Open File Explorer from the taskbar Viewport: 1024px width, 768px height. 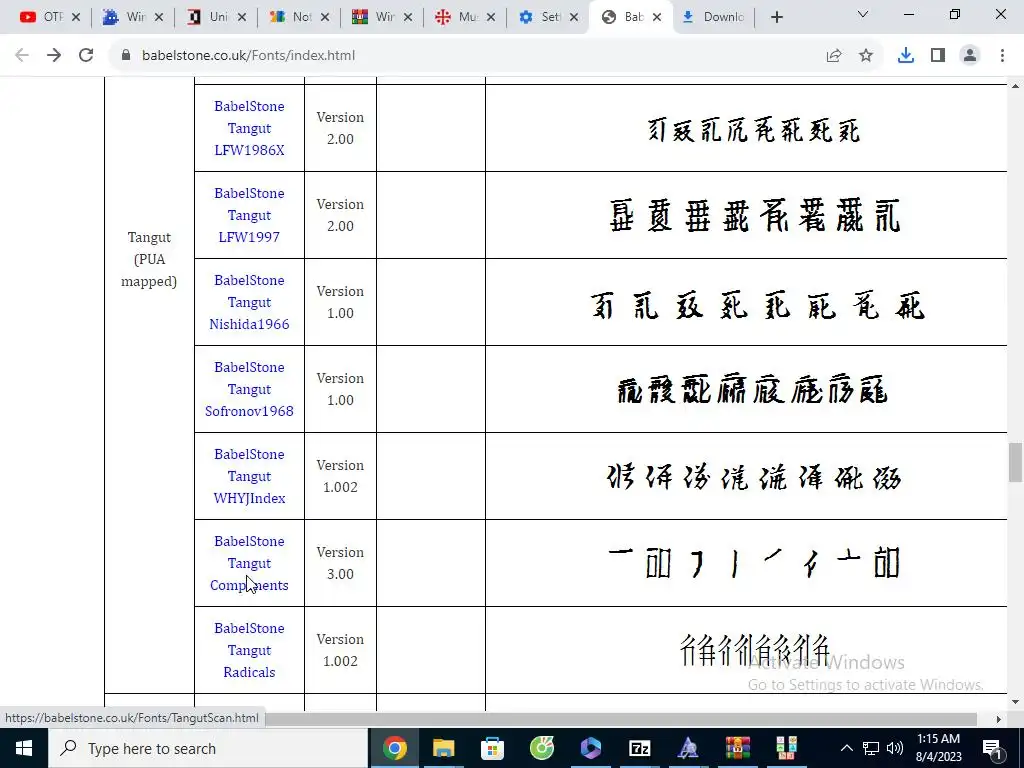443,748
